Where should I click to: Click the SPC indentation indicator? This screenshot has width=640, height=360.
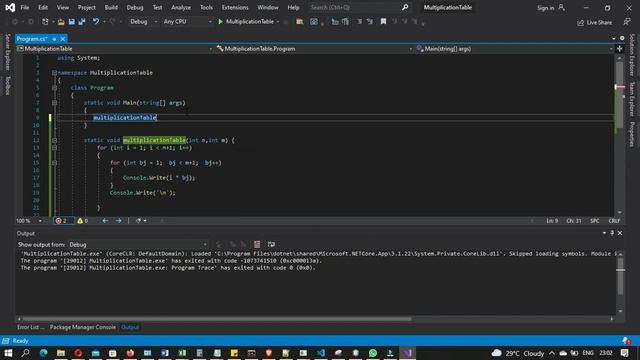point(594,220)
